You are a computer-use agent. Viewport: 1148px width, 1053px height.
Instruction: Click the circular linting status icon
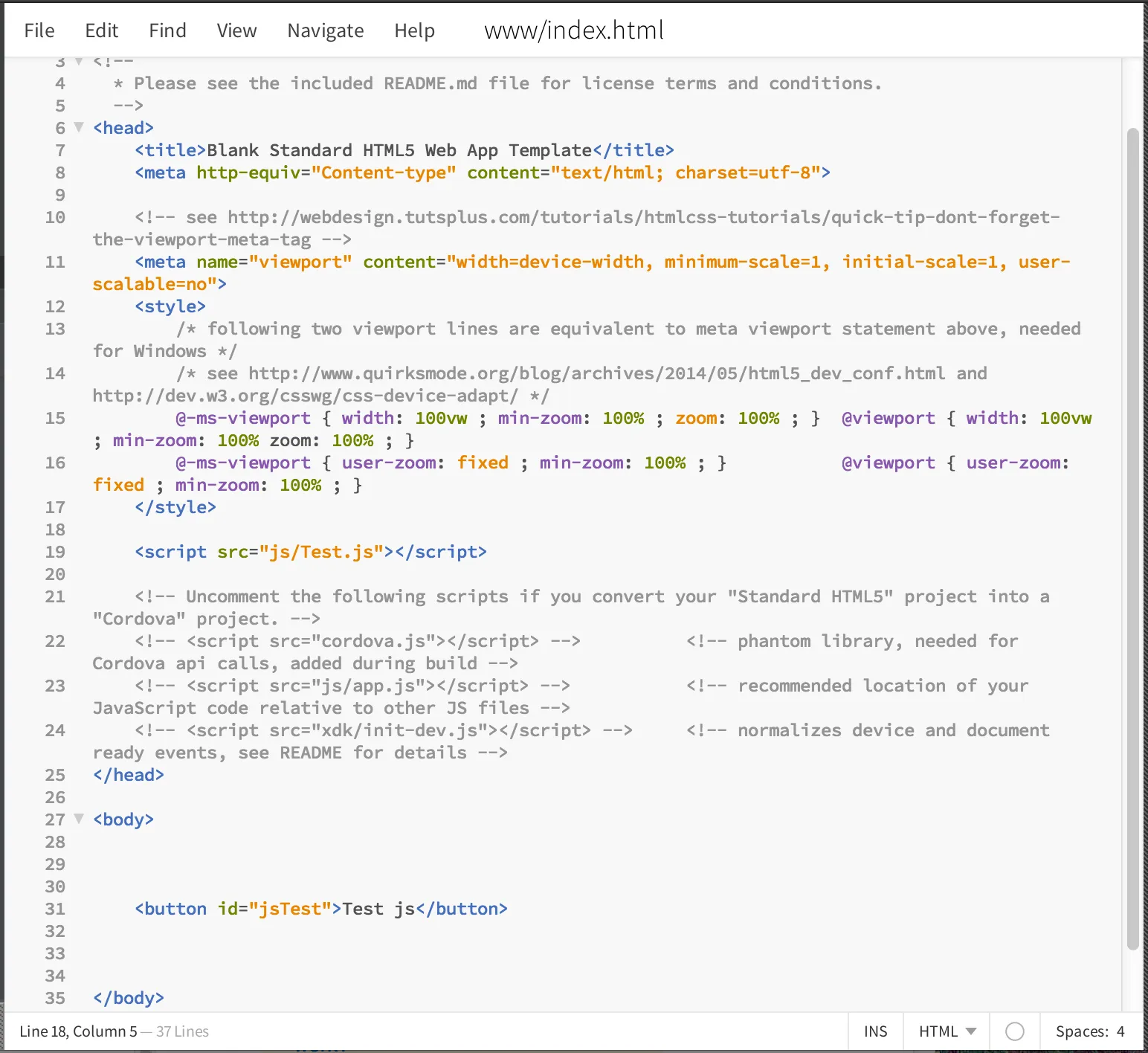(x=1015, y=1031)
